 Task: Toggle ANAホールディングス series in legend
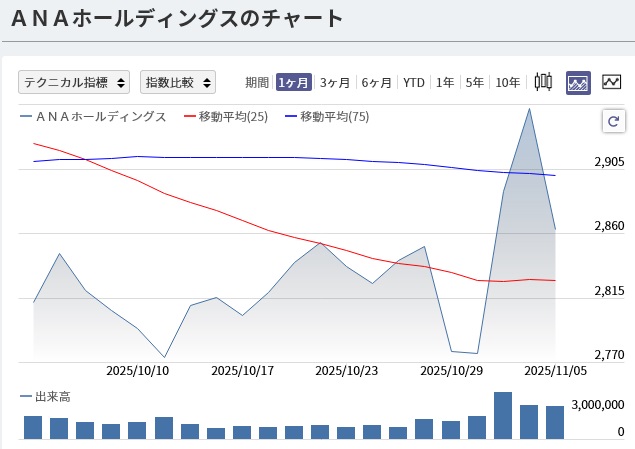(93, 117)
